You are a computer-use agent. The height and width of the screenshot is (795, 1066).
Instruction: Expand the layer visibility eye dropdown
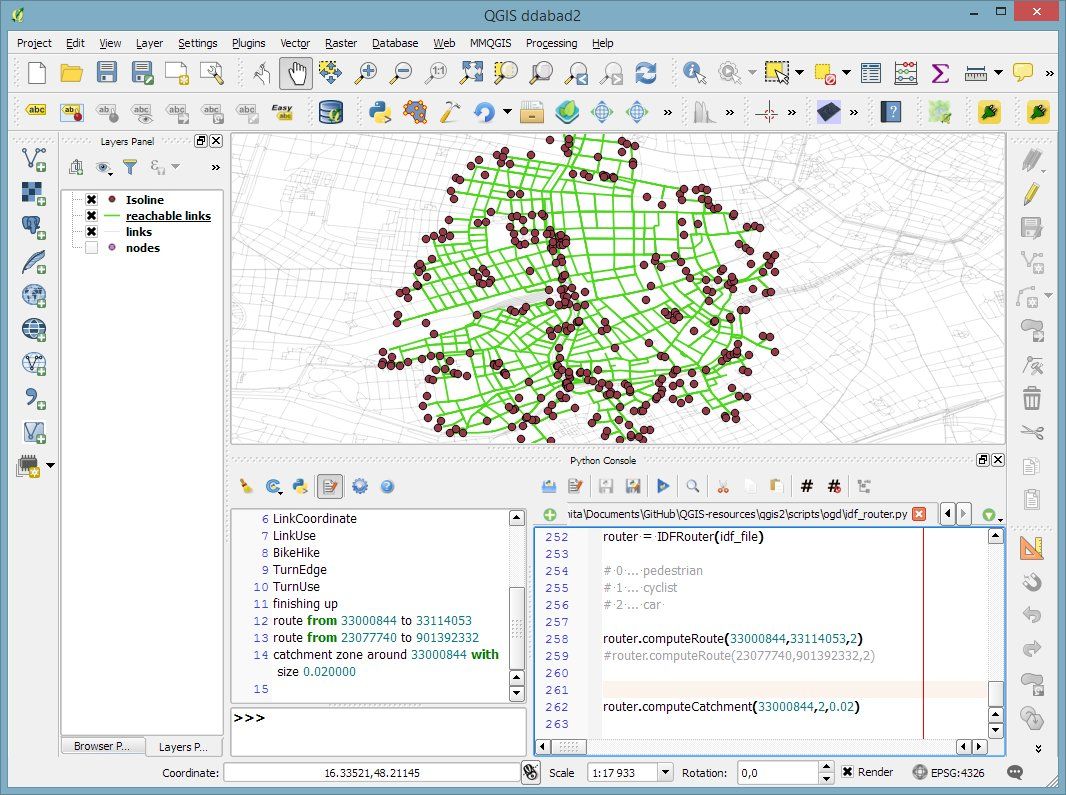(x=105, y=167)
